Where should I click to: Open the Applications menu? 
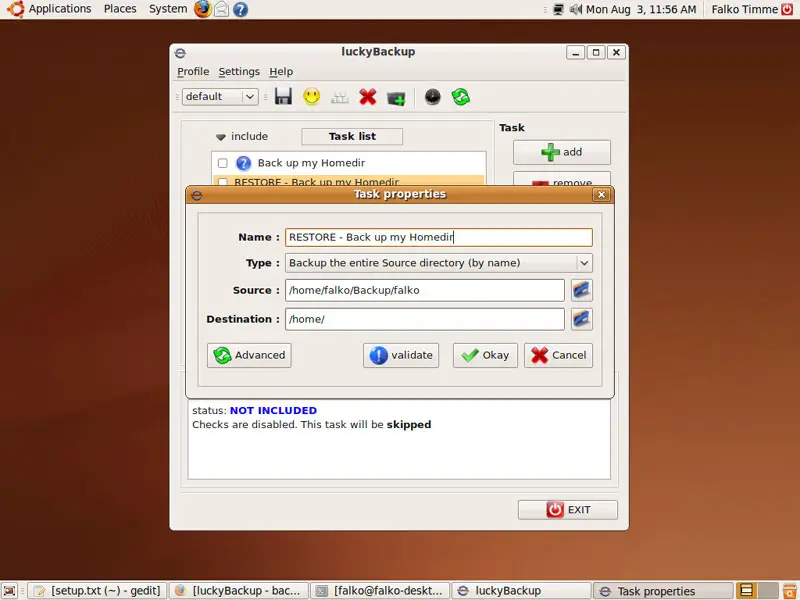60,9
